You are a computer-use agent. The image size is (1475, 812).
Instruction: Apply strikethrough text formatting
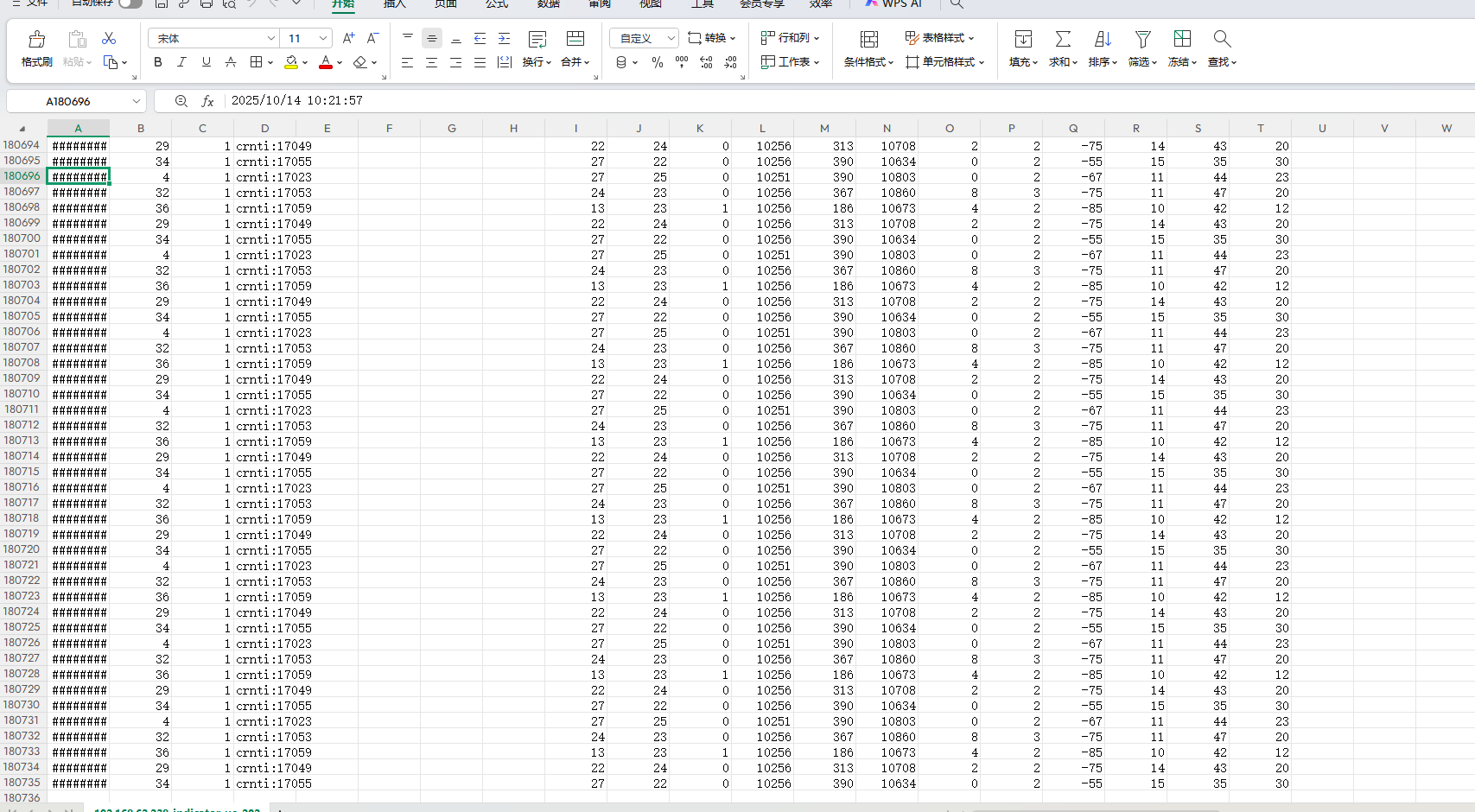(x=230, y=62)
